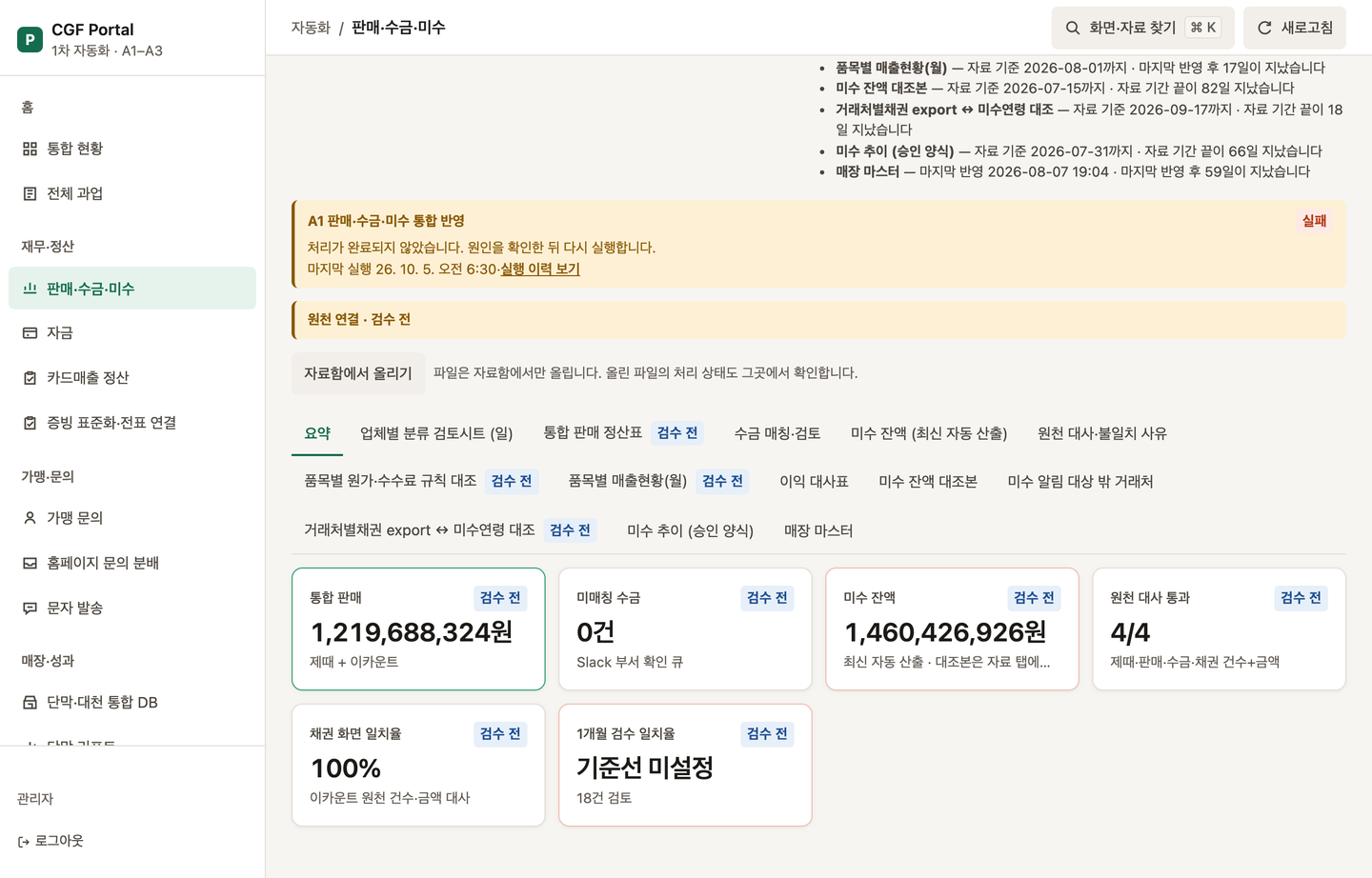Click the 자동화 breadcrumb link
The width and height of the screenshot is (1372, 878).
click(311, 28)
